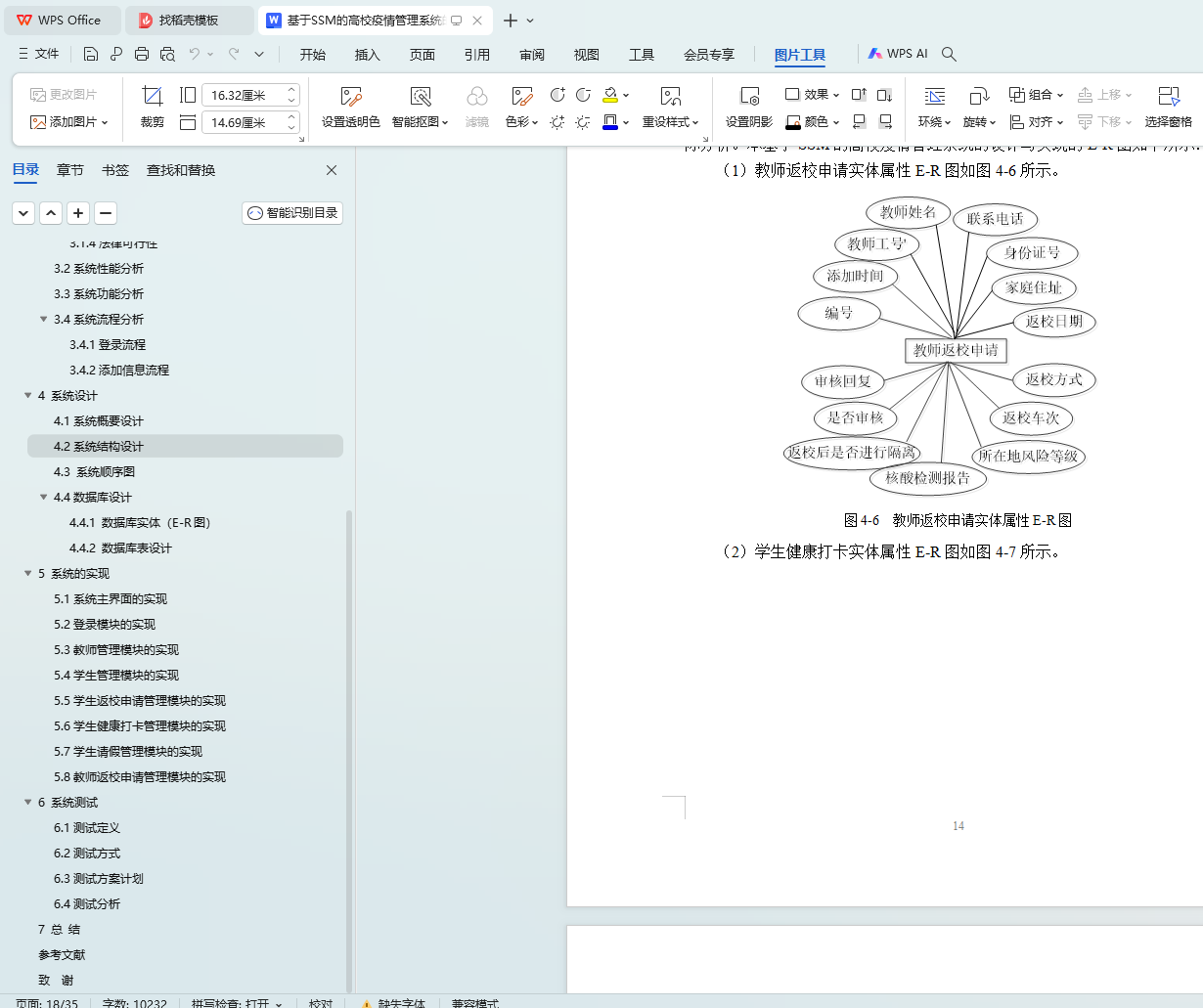The image size is (1203, 1008).
Task: Collapse the 4.4 数据库设计 tree node
Action: click(x=43, y=498)
